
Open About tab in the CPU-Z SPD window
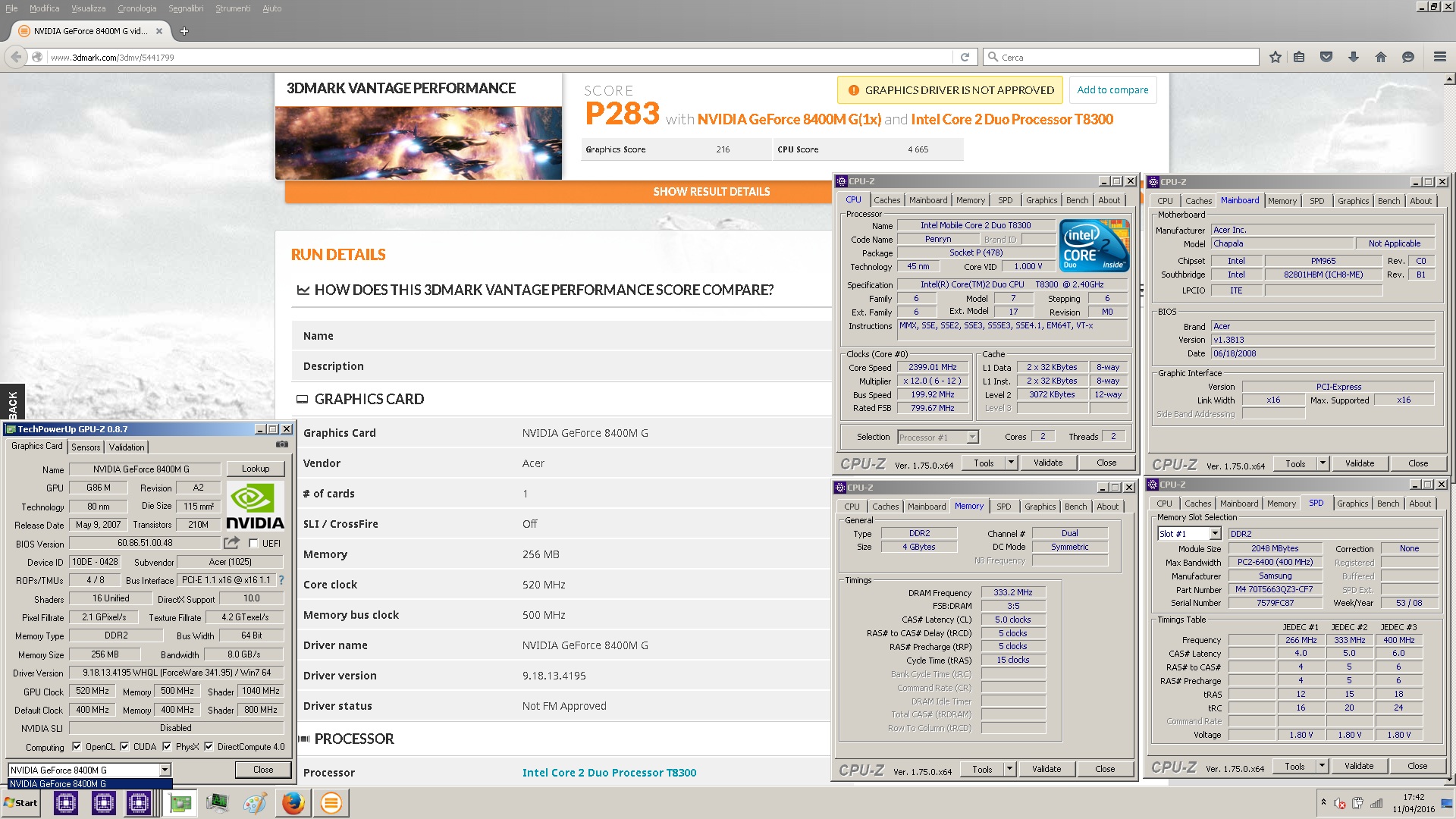1420,504
